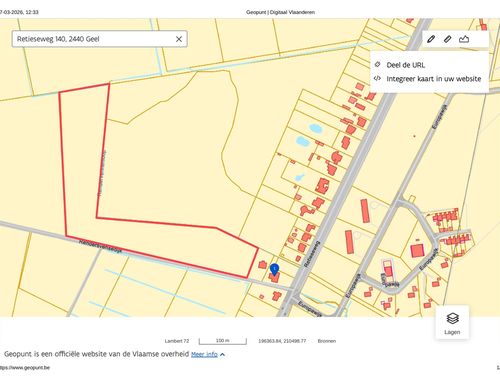Click the code icon beside Integreer kaart
This screenshot has width=500, height=380.
pyautogui.click(x=377, y=79)
